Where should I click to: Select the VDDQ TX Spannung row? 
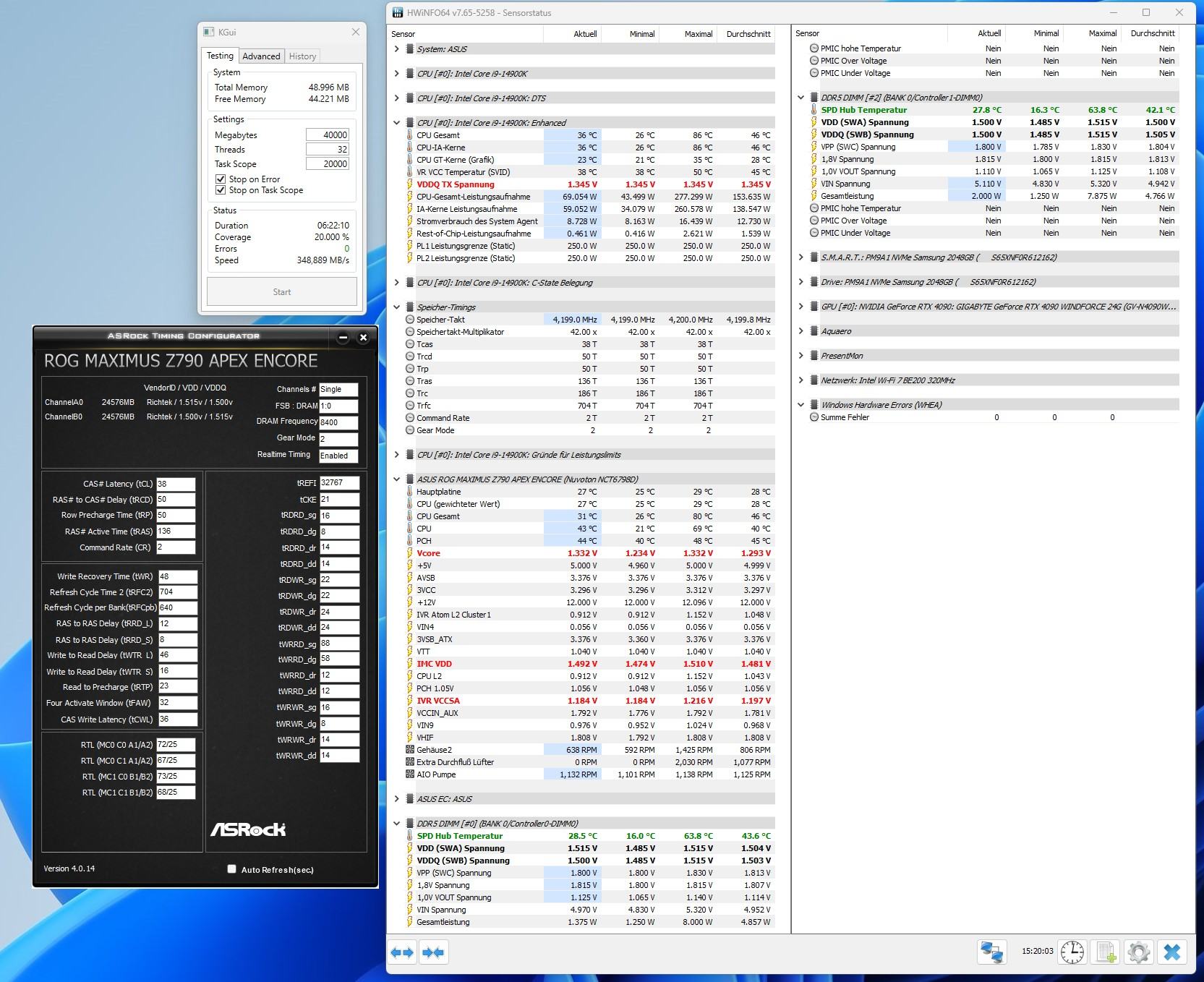click(589, 184)
